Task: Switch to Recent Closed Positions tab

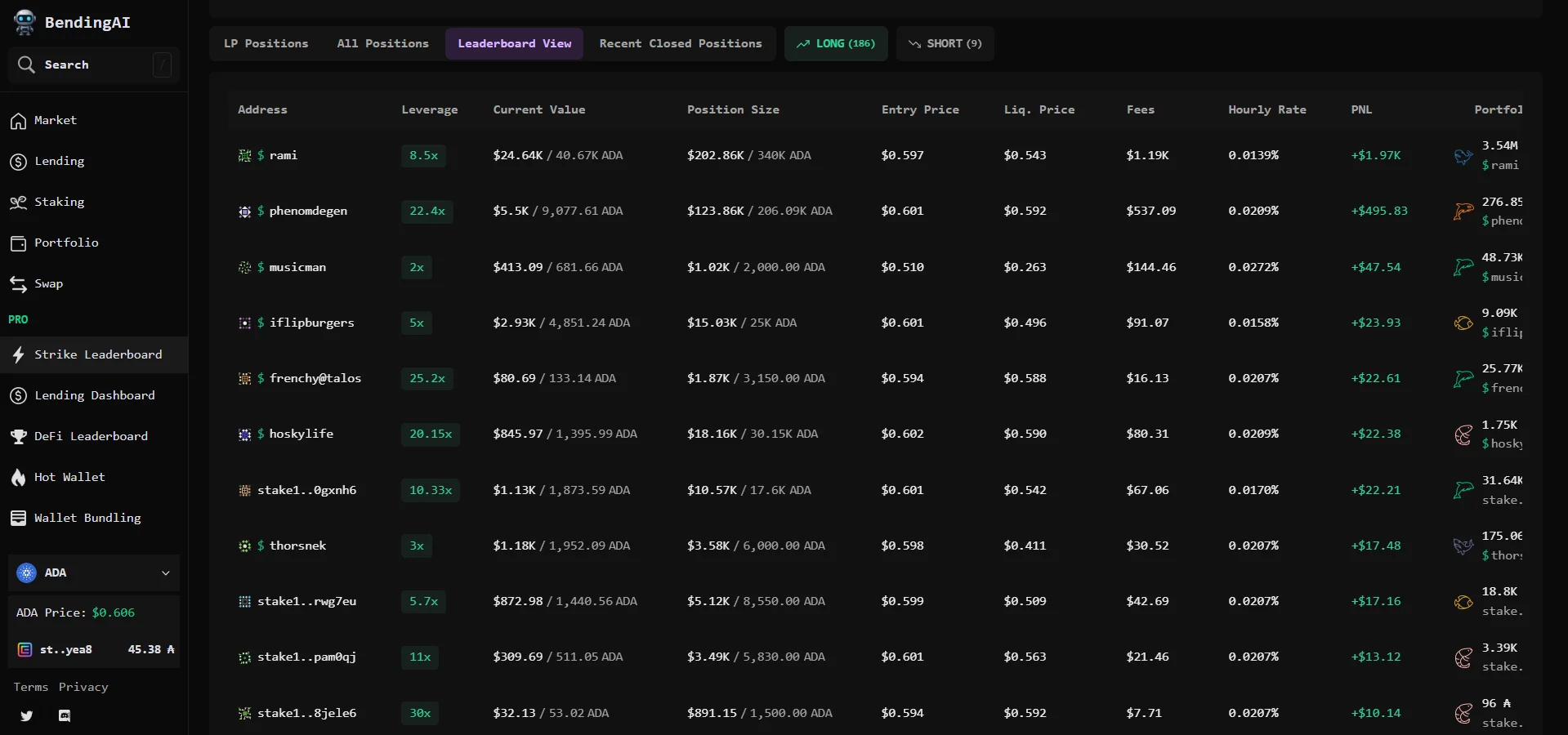Action: point(680,44)
